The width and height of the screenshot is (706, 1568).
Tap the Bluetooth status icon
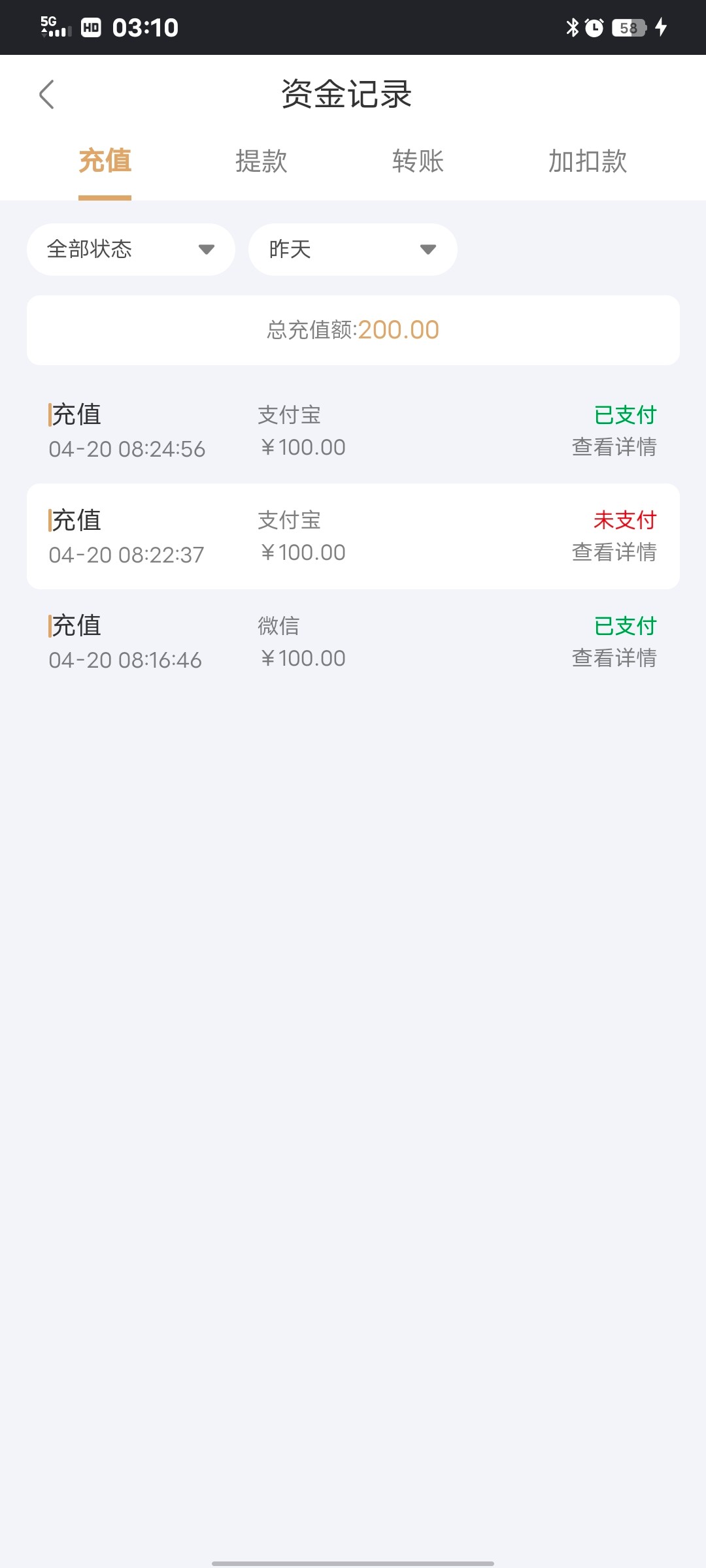pyautogui.click(x=573, y=27)
